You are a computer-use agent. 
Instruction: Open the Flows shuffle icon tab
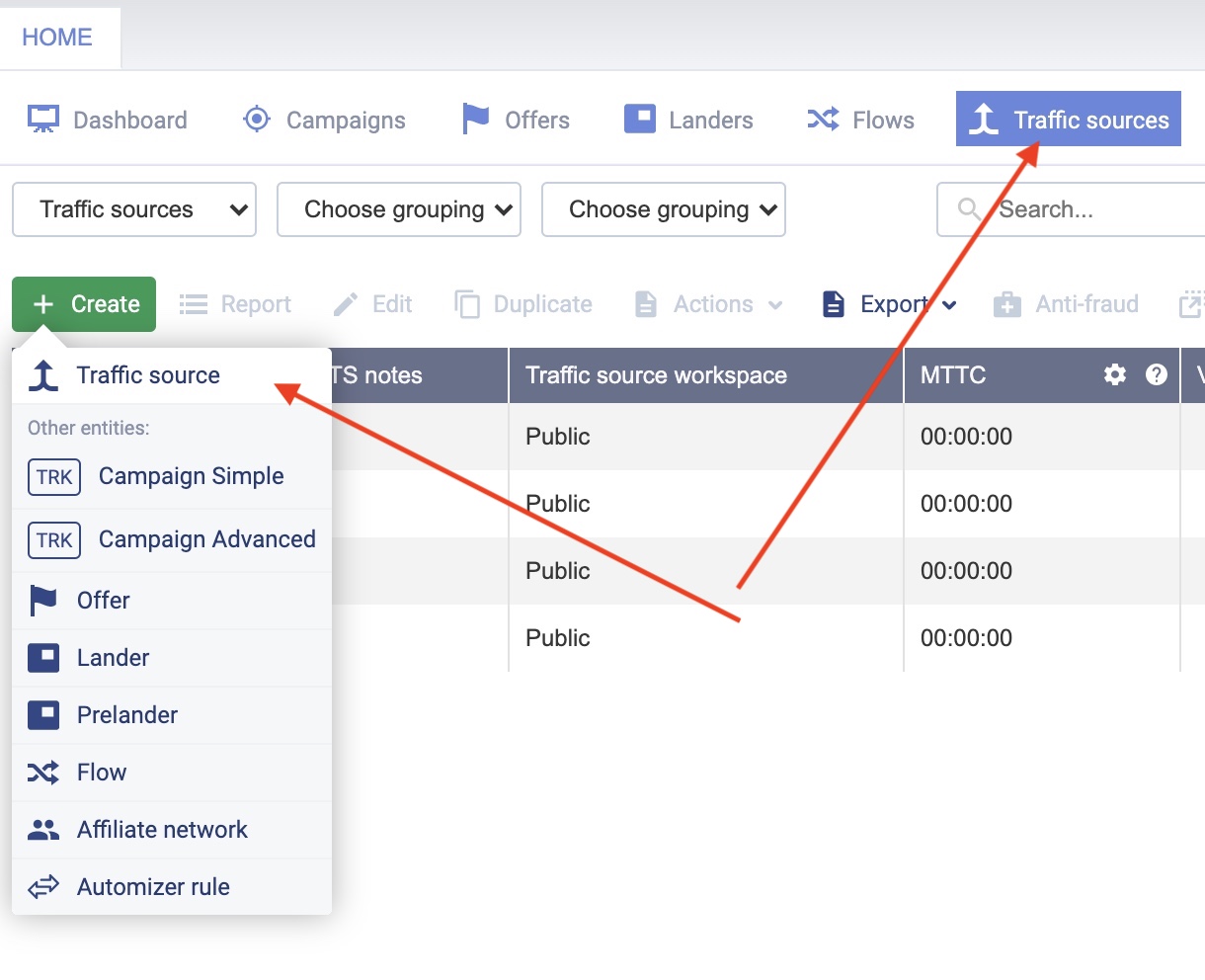[860, 120]
